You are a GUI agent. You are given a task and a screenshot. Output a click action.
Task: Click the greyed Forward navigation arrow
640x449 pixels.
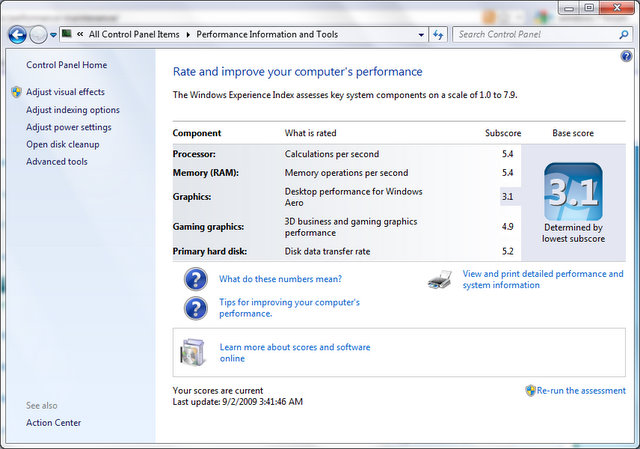38,35
